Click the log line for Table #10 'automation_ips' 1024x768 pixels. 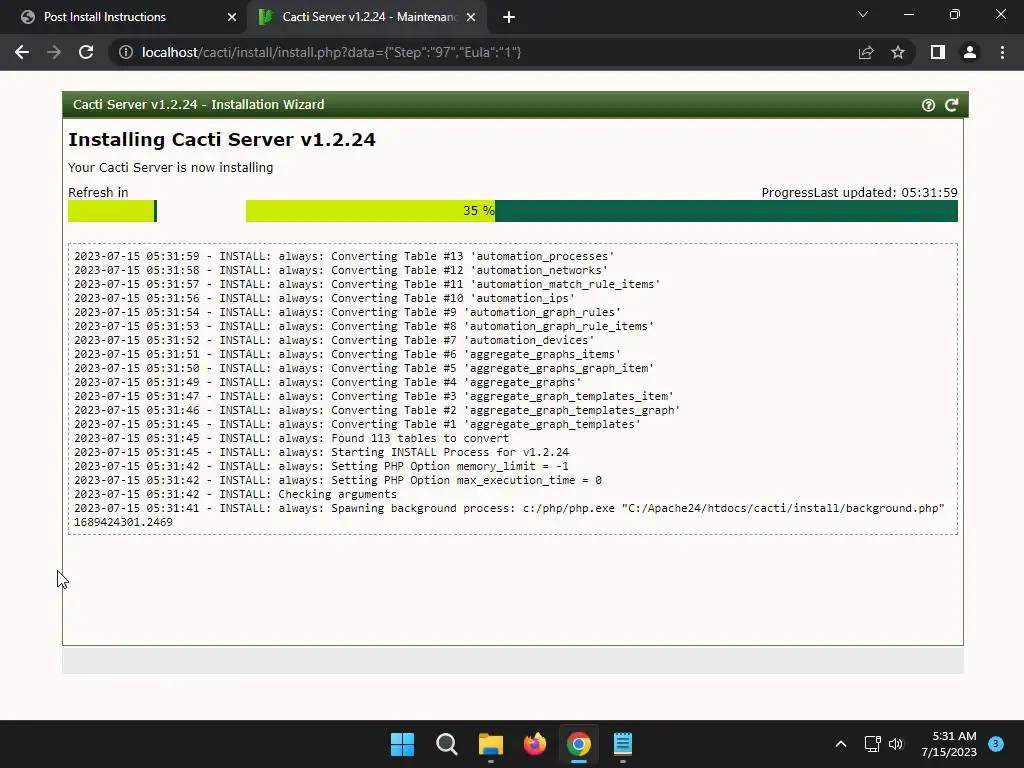pyautogui.click(x=325, y=298)
